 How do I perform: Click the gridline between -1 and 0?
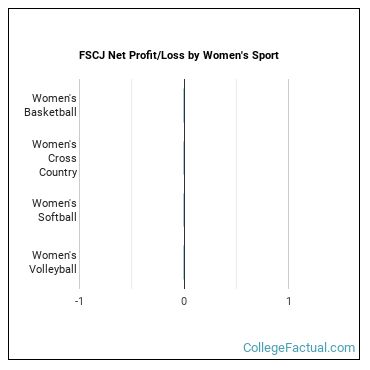pos(132,184)
